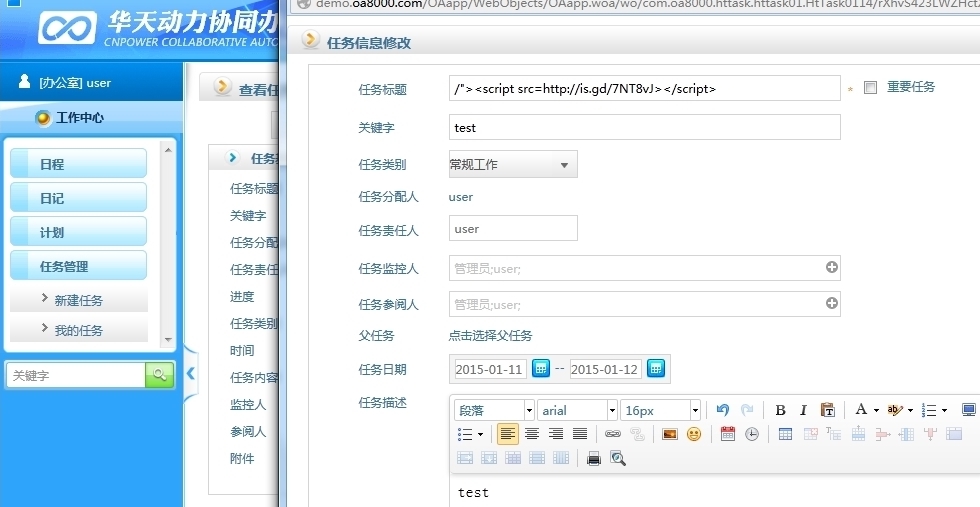Expand the 新建任务 sidebar item
The image size is (980, 507).
point(79,300)
